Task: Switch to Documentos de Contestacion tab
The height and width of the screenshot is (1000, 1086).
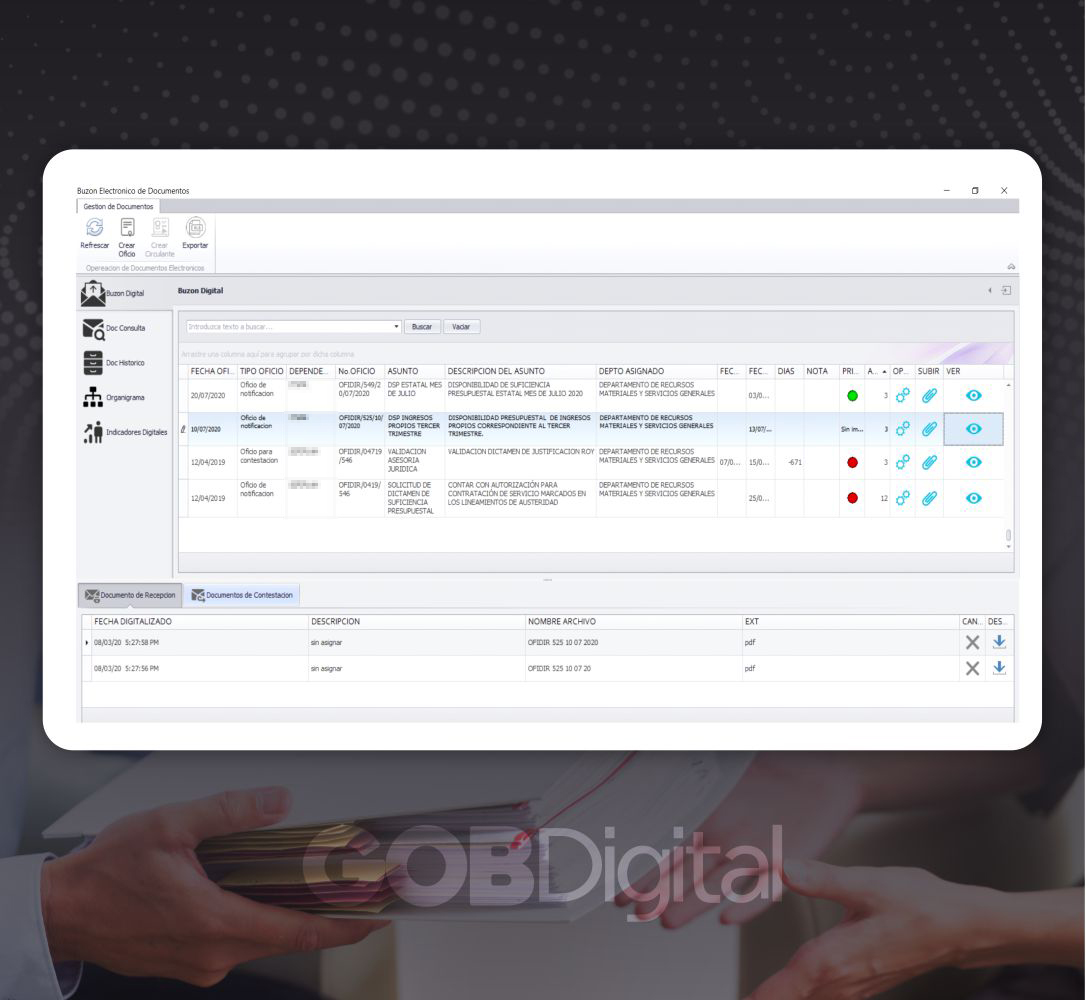Action: [x=242, y=595]
